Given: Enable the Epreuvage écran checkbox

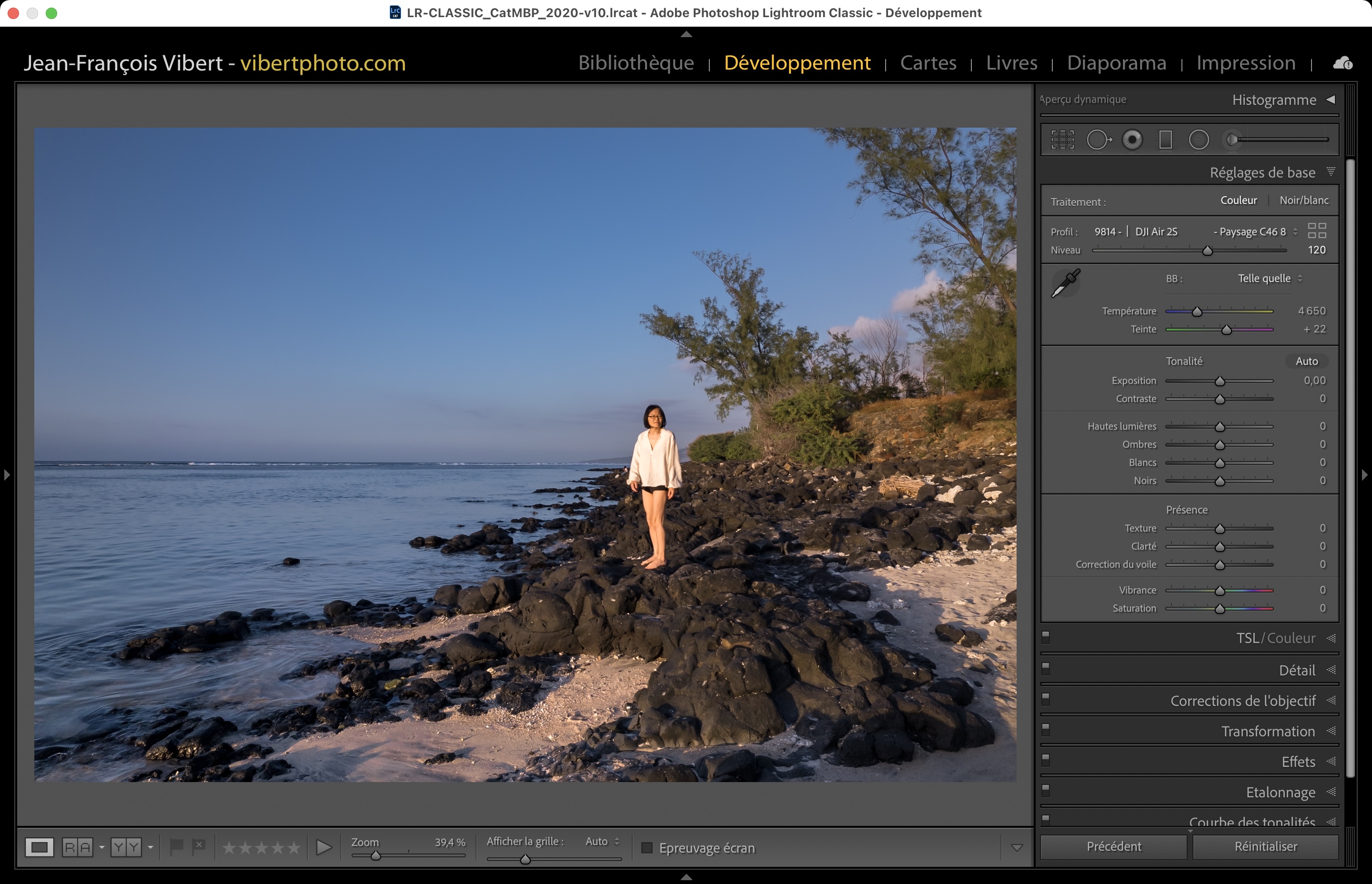Looking at the screenshot, I should point(647,848).
